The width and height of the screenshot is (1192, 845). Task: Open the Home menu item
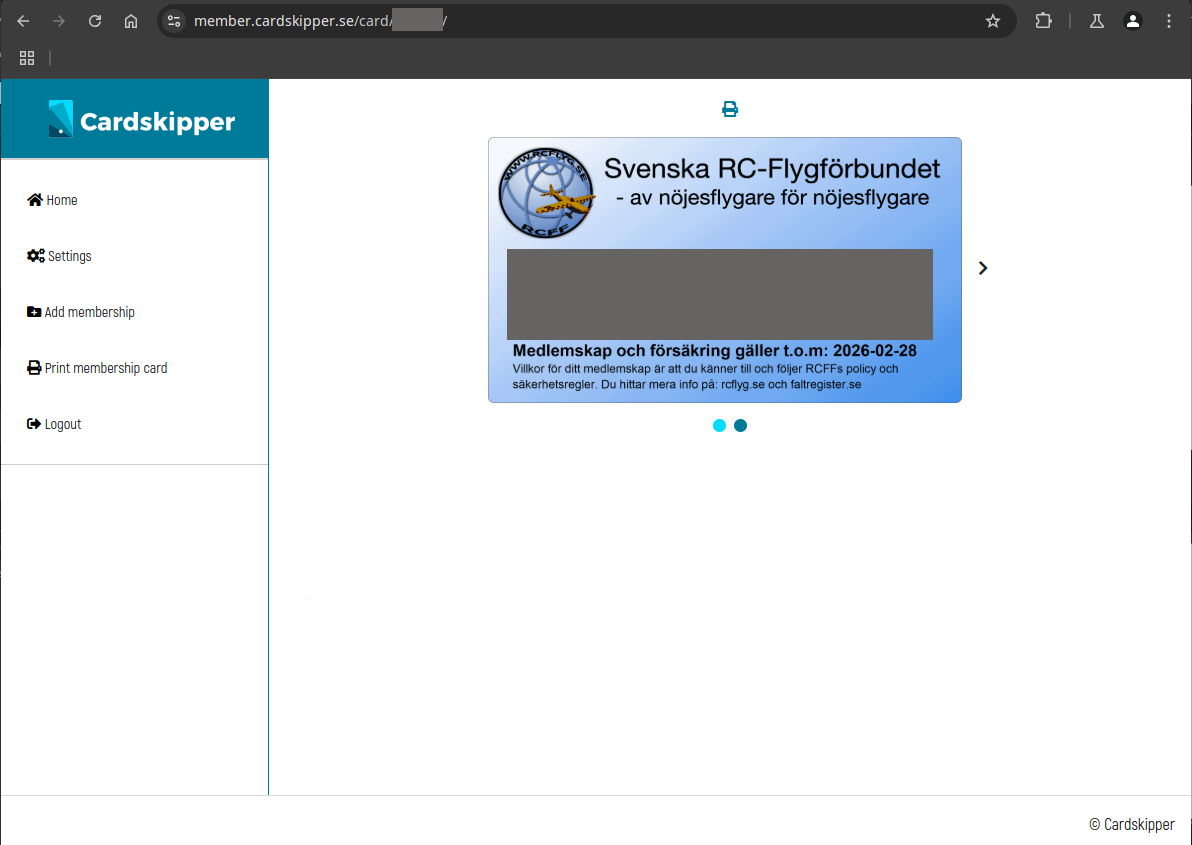point(52,200)
